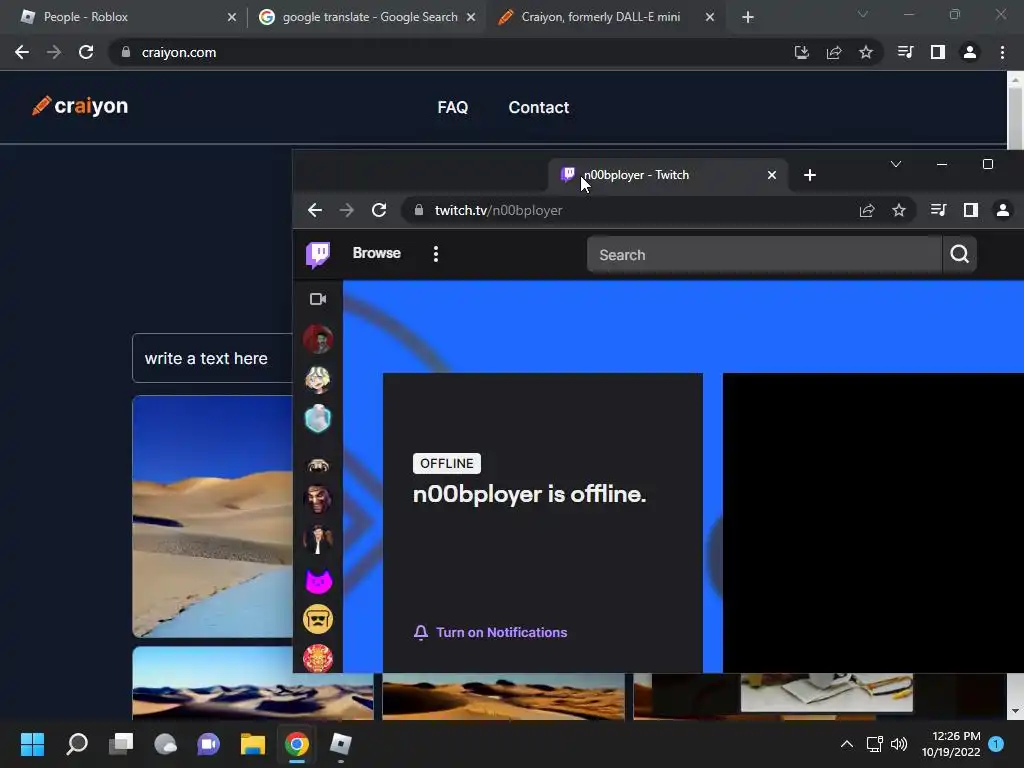1024x768 pixels.
Task: Expand the tab search dropdown in the Craiyon window
Action: coord(863,14)
